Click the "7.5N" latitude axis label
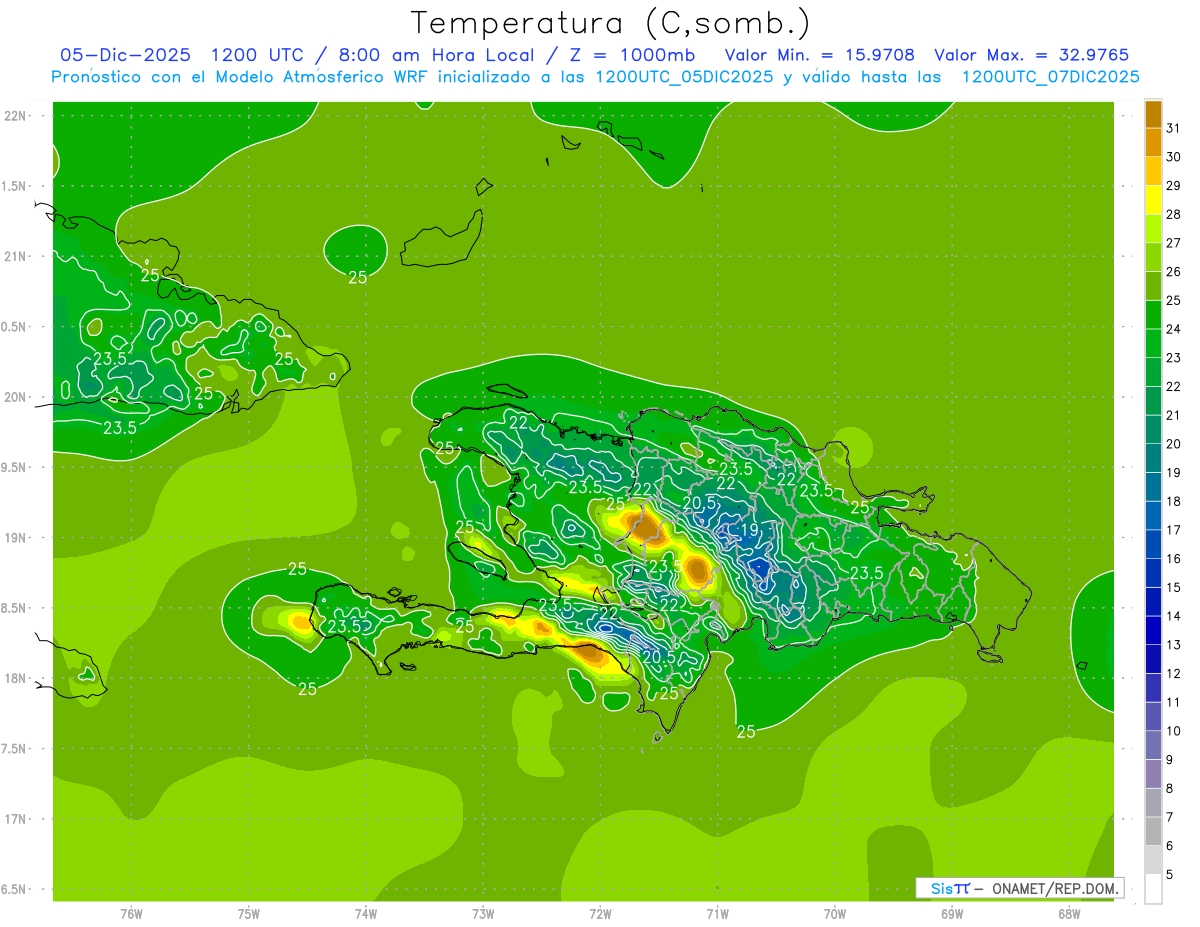Screen dimensions: 1200x927 point(15,749)
